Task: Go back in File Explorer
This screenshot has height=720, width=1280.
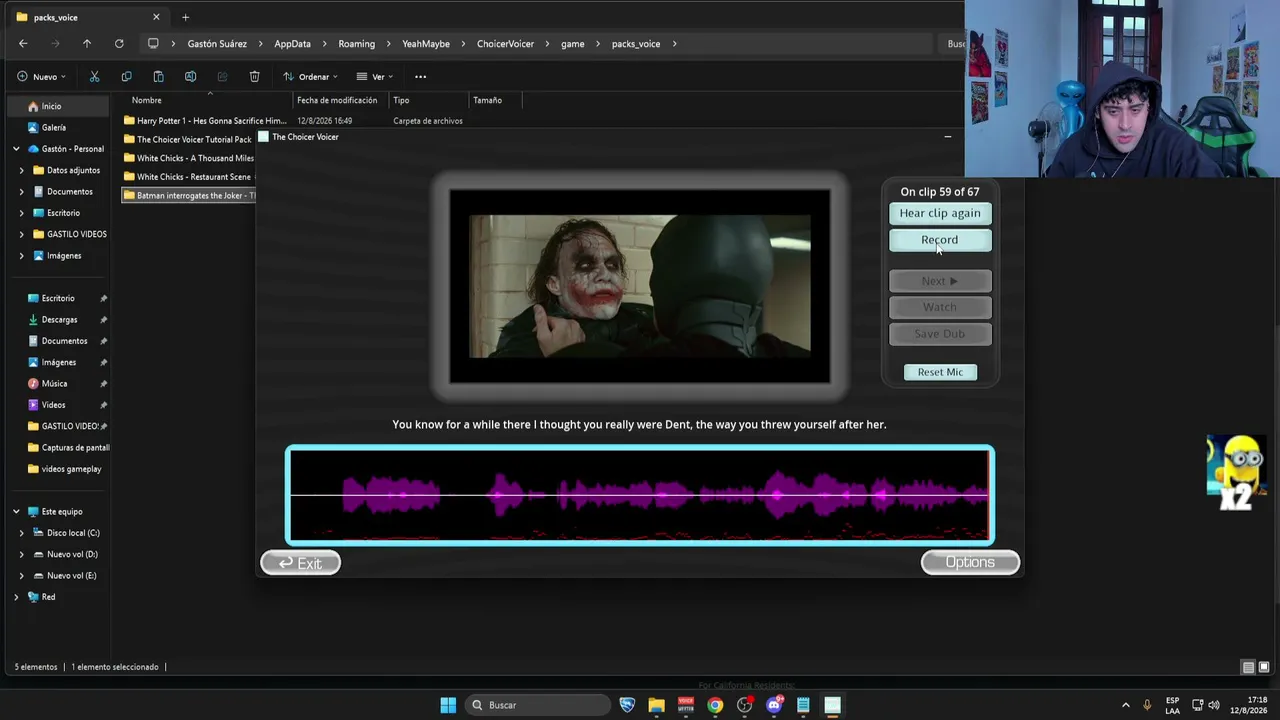Action: [x=23, y=44]
